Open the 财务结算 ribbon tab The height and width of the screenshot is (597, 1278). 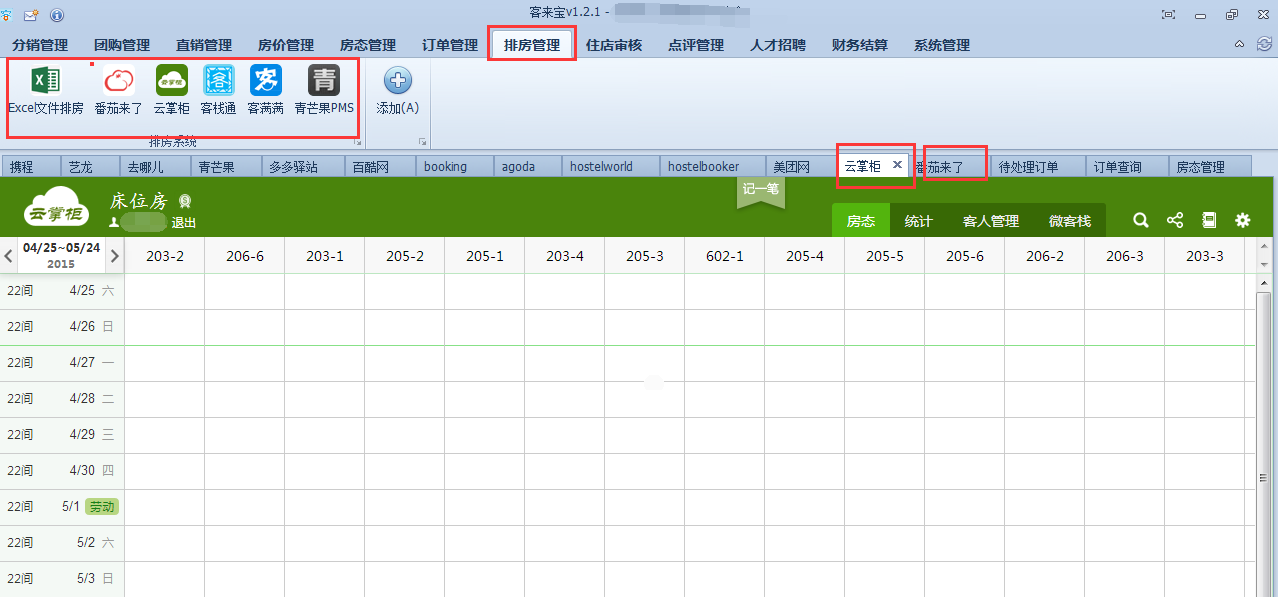[860, 45]
